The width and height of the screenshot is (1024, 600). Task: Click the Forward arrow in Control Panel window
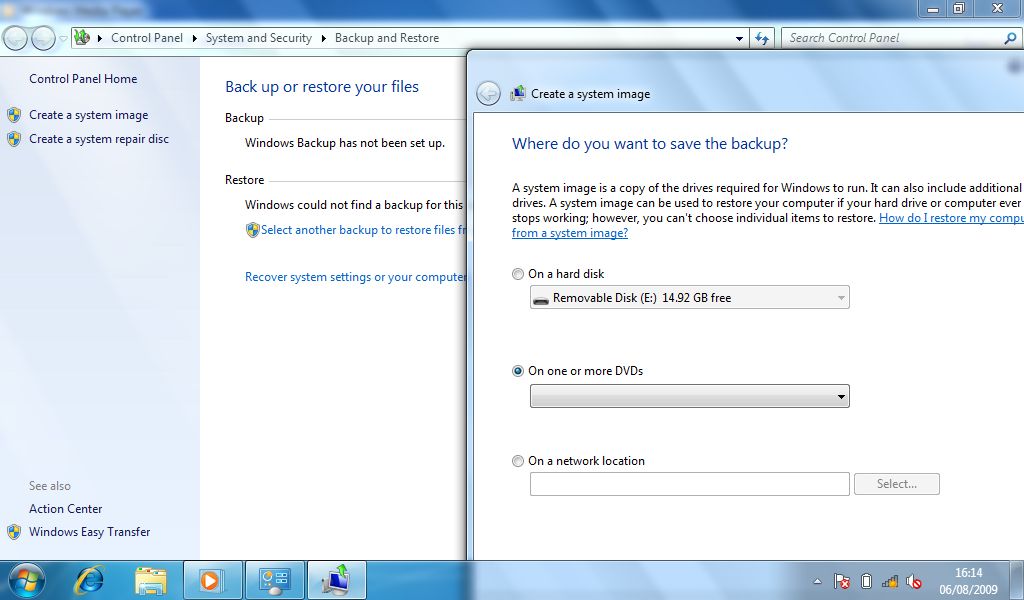click(x=43, y=39)
